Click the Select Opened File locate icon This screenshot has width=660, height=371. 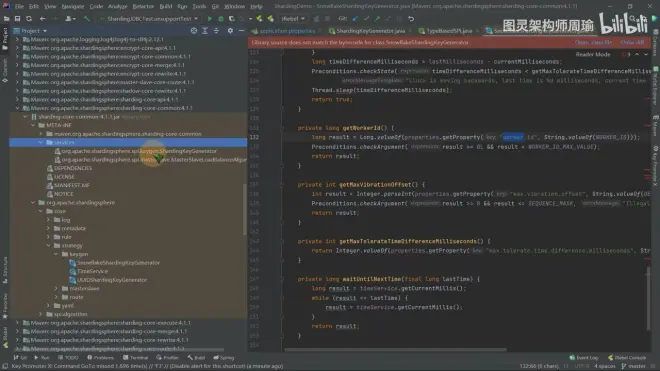click(194, 31)
